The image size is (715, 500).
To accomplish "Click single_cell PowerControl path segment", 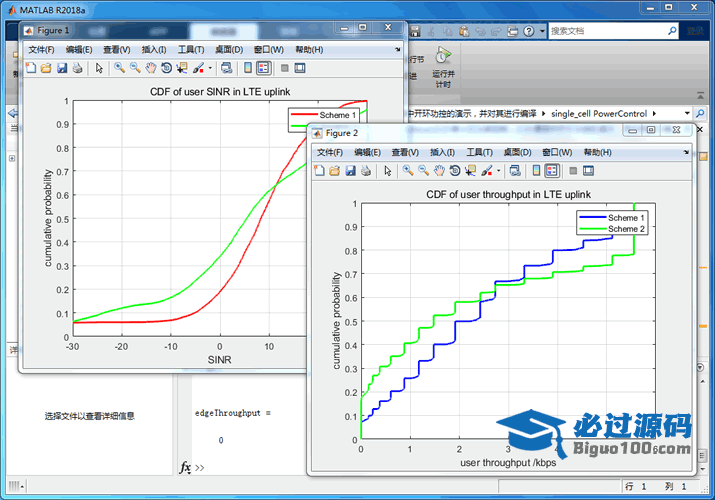I will pyautogui.click(x=599, y=113).
